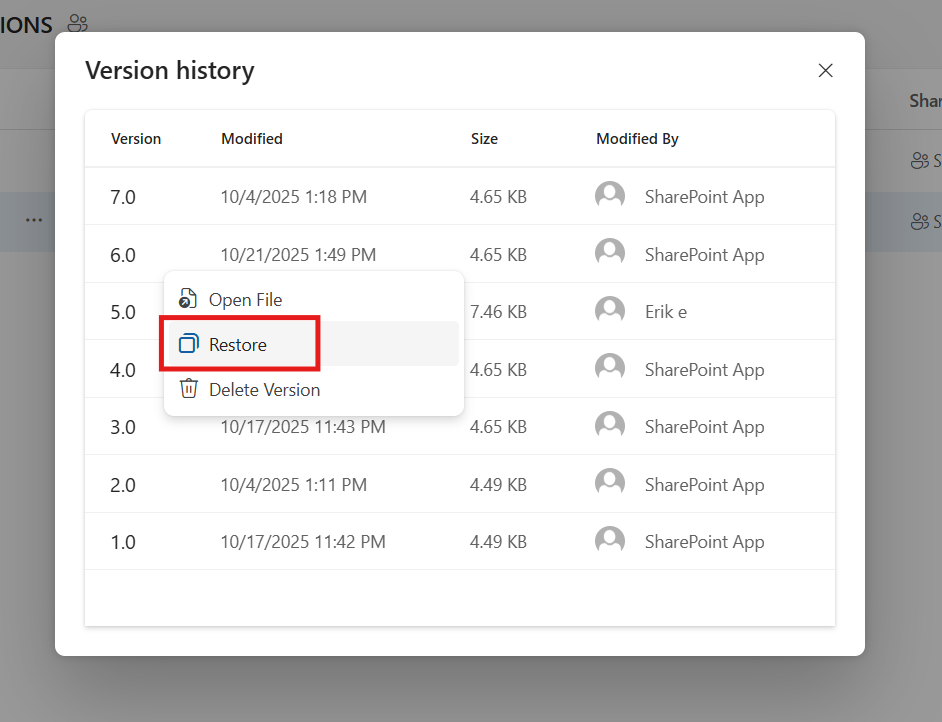This screenshot has height=722, width=942.
Task: Select Open File in context menu
Action: pyautogui.click(x=314, y=299)
